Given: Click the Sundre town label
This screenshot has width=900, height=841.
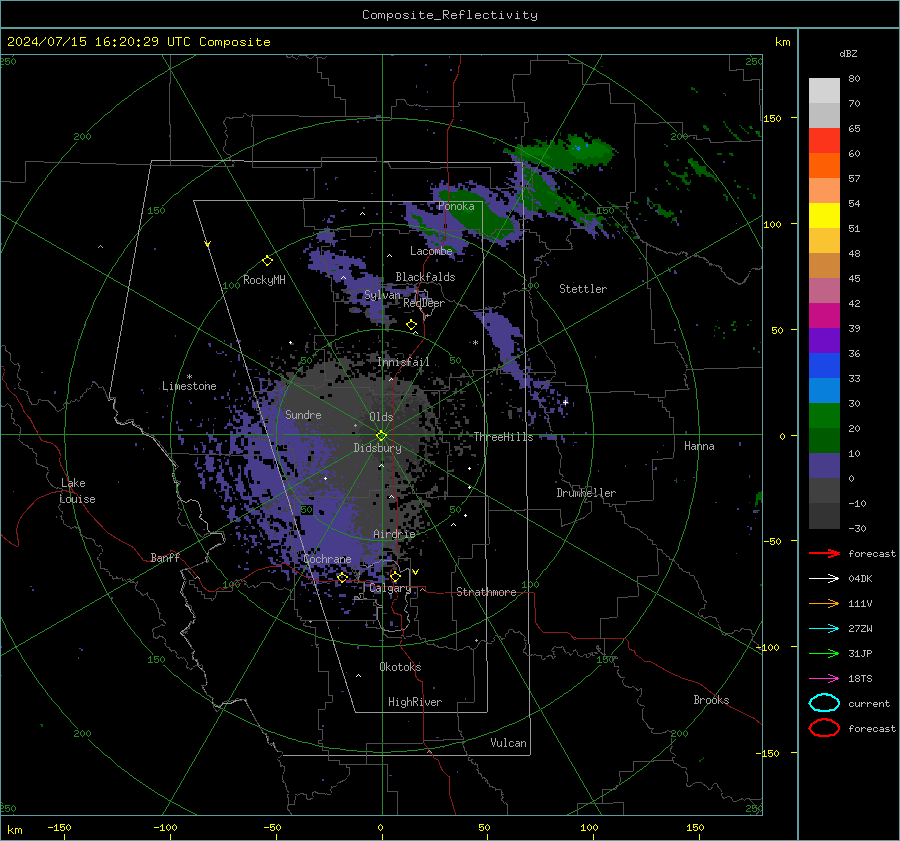Looking at the screenshot, I should click(303, 414).
